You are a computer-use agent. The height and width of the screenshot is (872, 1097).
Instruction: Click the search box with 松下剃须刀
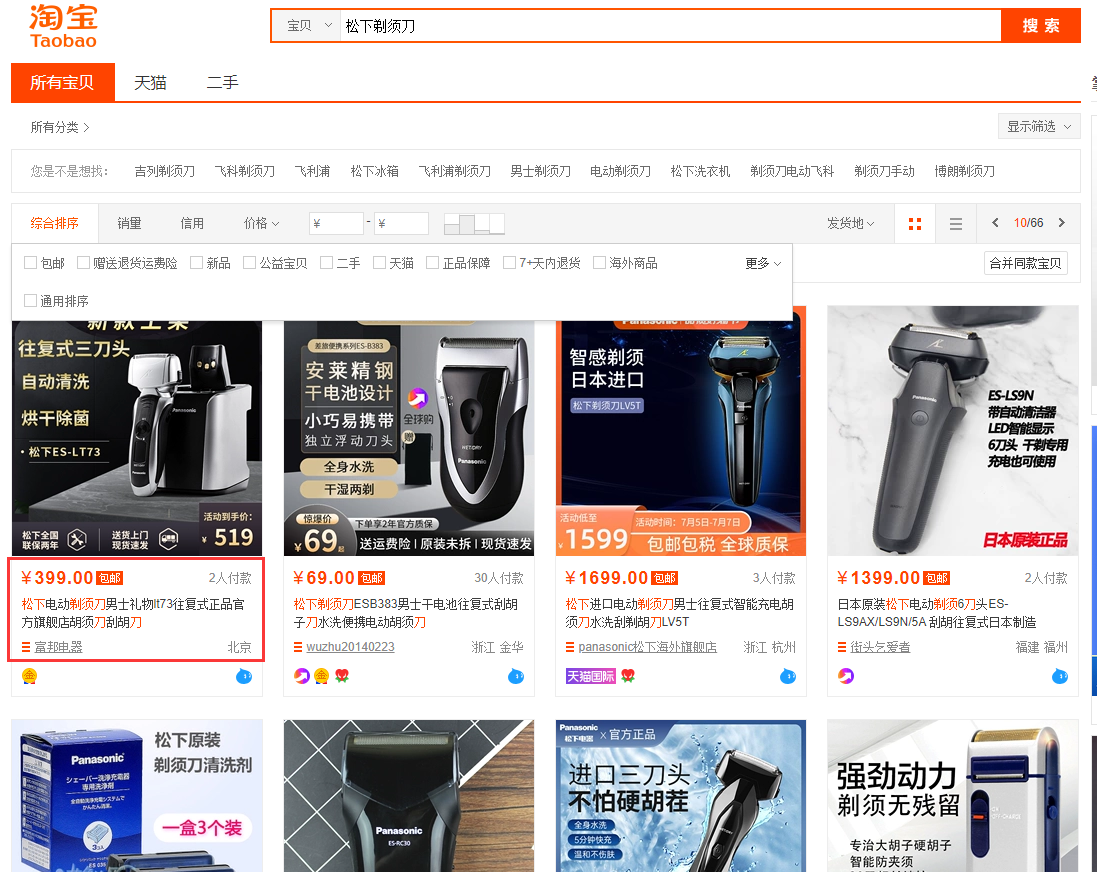[670, 26]
